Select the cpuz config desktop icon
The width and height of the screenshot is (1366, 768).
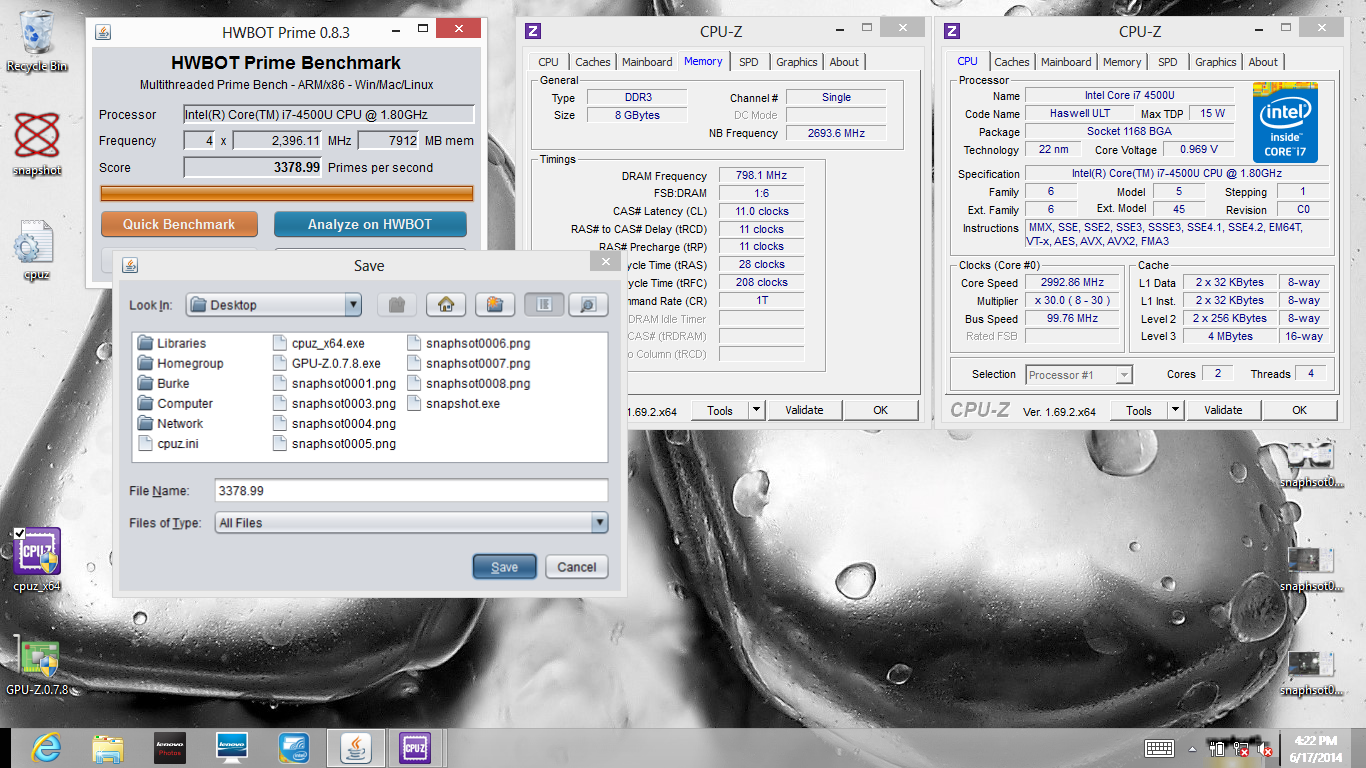coord(37,250)
